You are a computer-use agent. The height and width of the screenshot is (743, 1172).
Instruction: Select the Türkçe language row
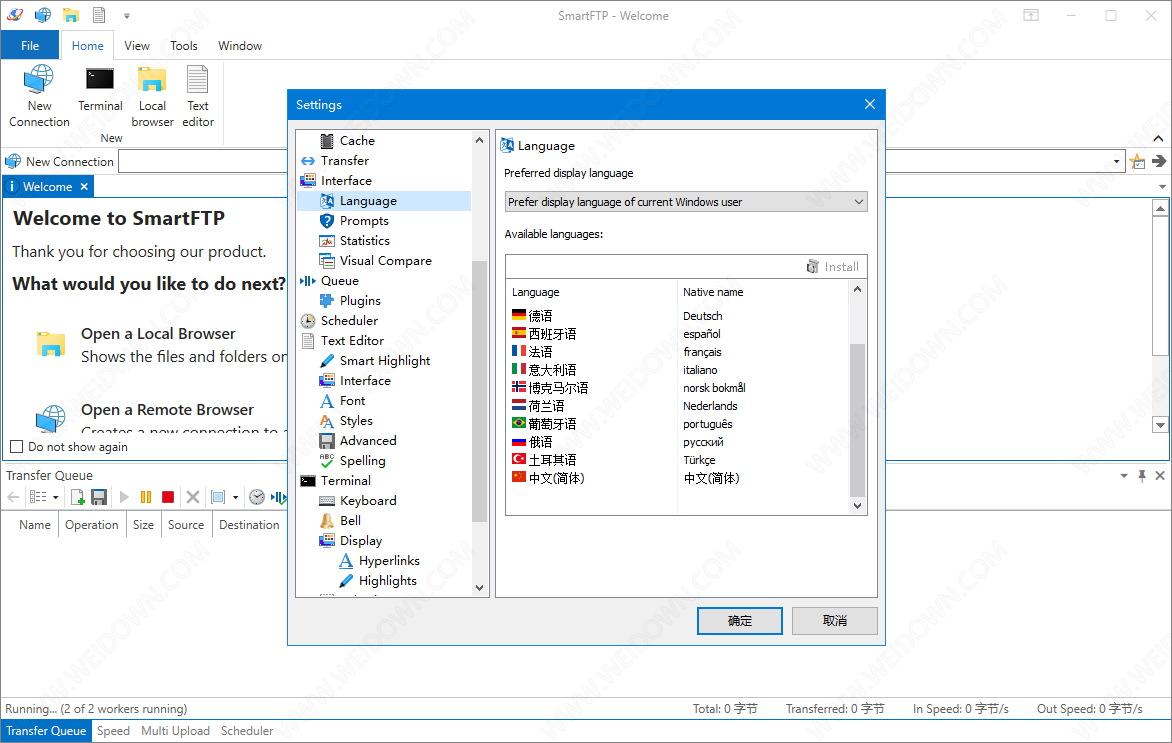(679, 460)
